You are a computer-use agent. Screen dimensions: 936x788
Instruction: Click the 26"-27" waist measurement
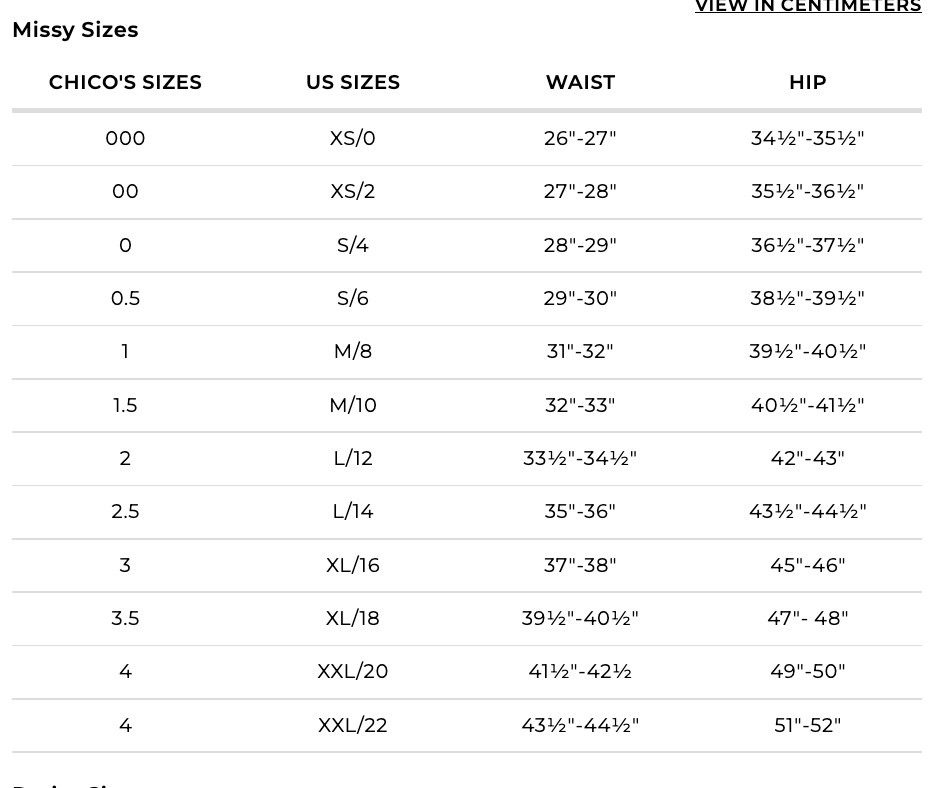pos(580,138)
